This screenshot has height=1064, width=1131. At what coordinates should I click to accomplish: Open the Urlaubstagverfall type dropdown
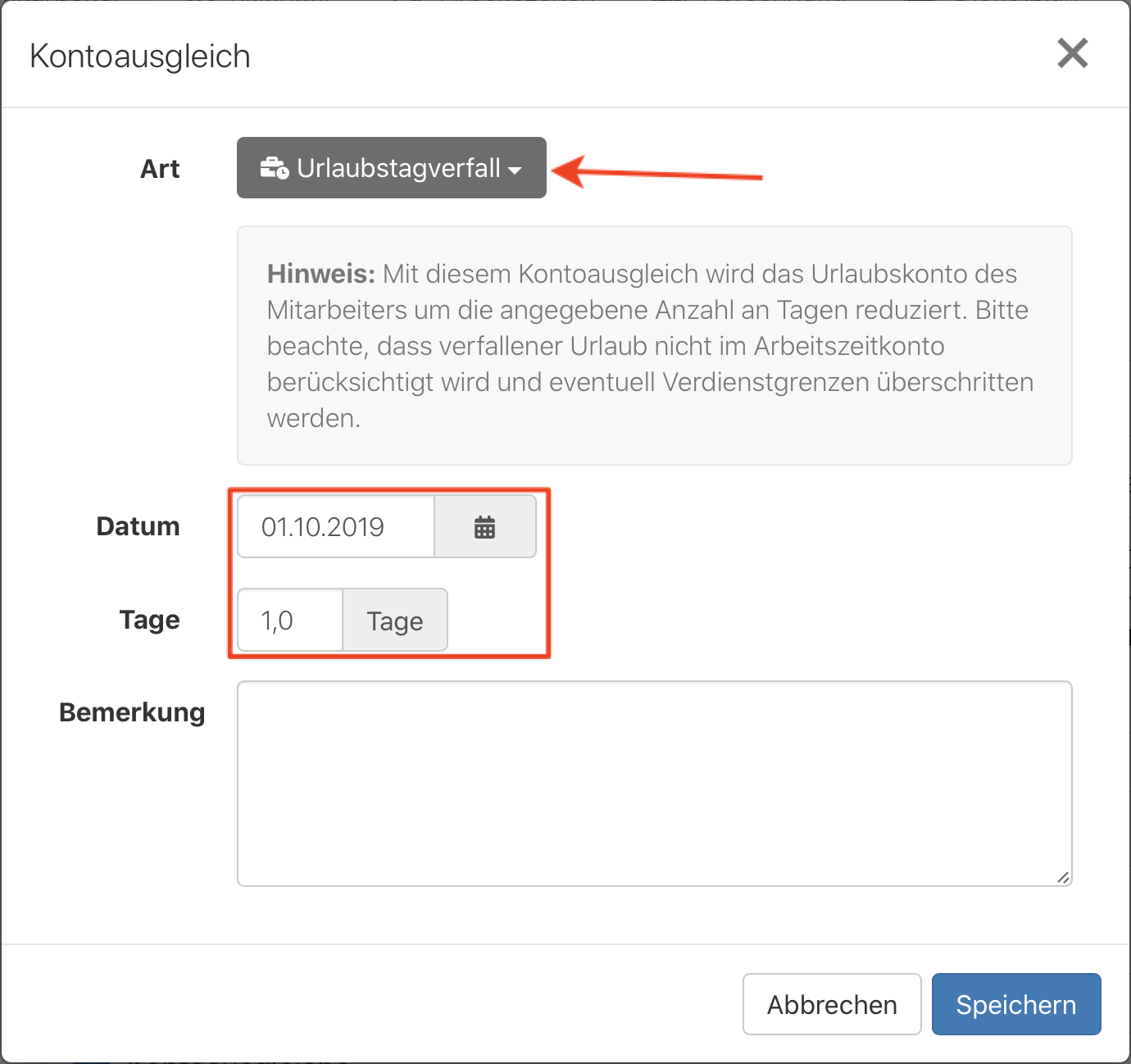[x=391, y=168]
